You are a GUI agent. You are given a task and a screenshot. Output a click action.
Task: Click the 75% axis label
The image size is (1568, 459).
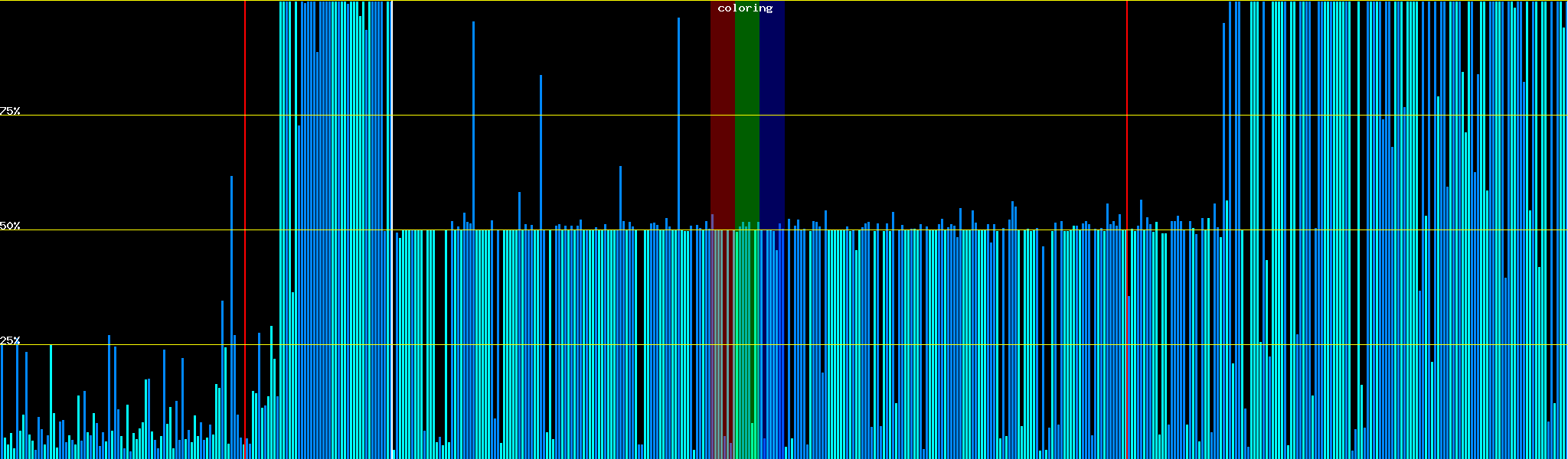point(10,111)
